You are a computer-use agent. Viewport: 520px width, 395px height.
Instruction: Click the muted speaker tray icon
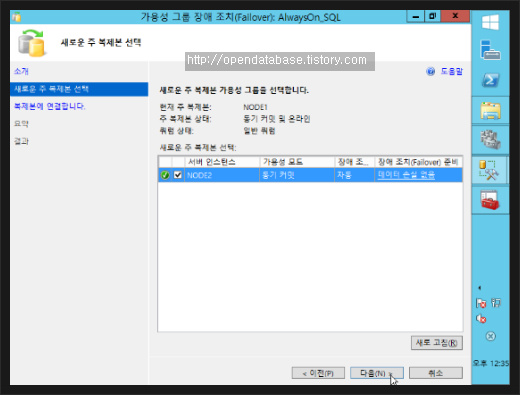481,319
